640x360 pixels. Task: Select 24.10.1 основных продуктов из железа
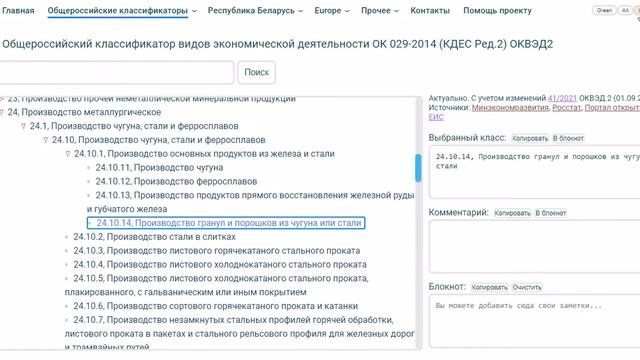click(204, 154)
